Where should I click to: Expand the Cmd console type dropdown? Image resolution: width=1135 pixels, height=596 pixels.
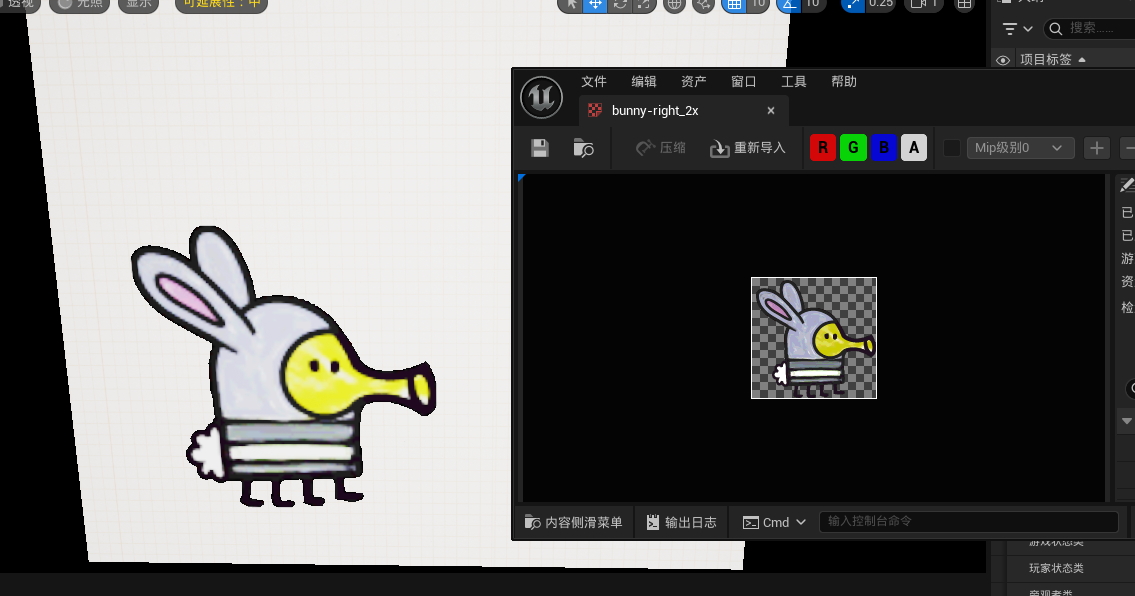click(x=775, y=522)
